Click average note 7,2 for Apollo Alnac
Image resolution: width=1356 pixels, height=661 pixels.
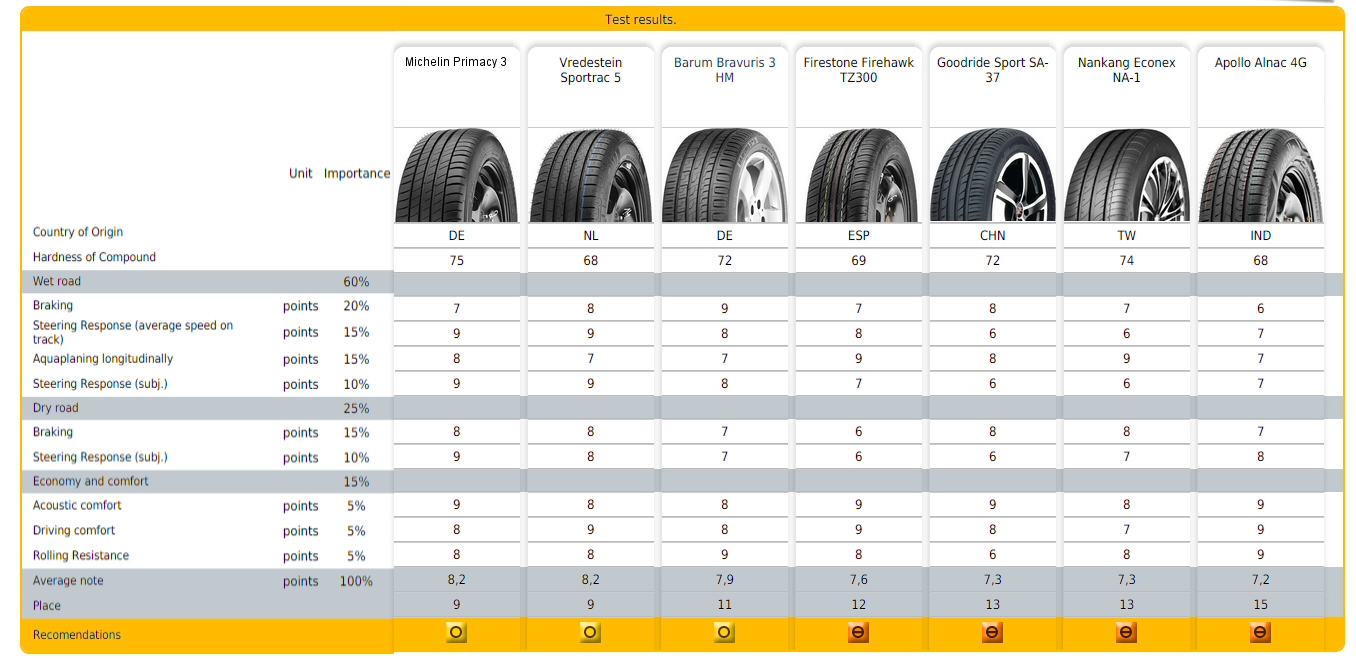coord(1261,580)
